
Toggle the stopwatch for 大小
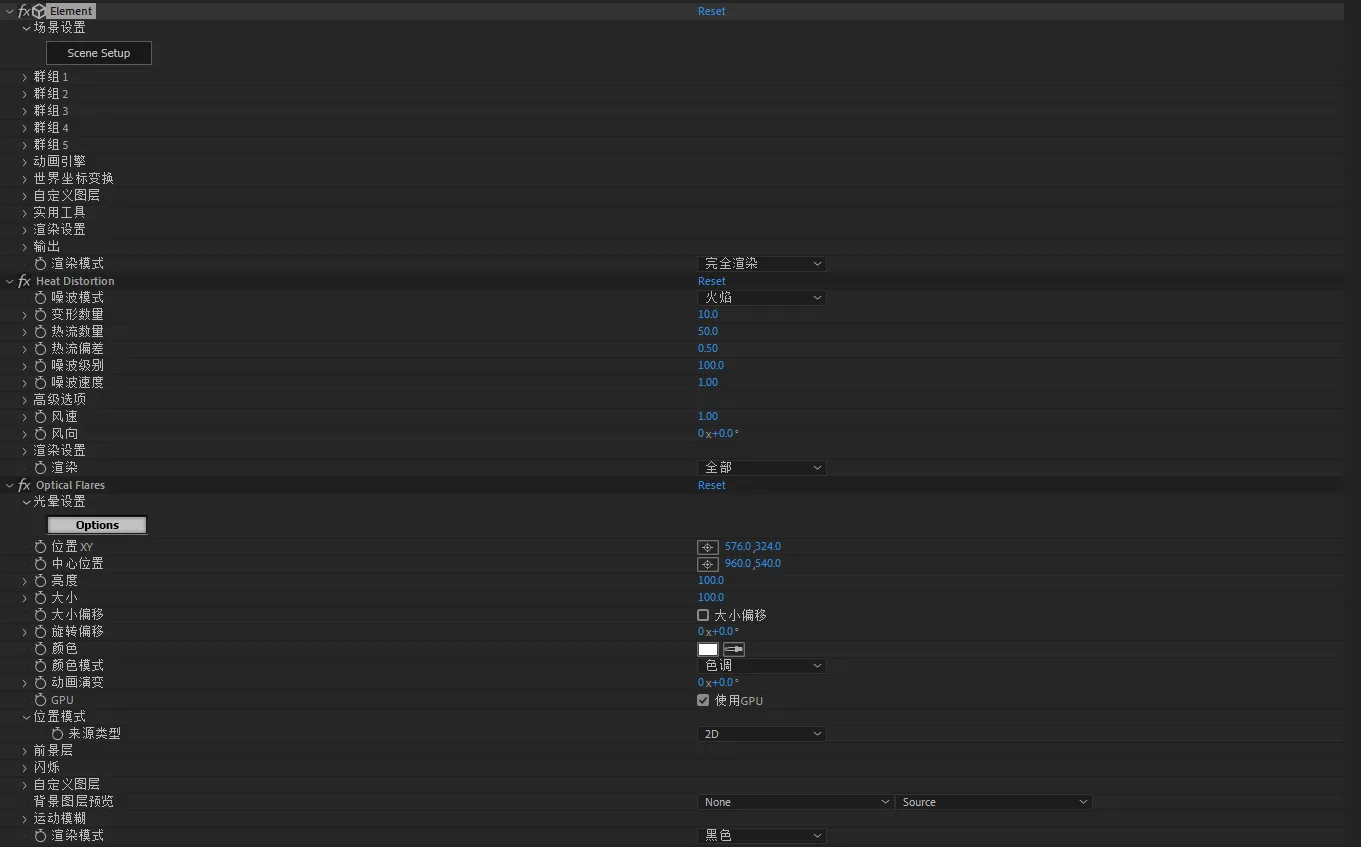41,598
